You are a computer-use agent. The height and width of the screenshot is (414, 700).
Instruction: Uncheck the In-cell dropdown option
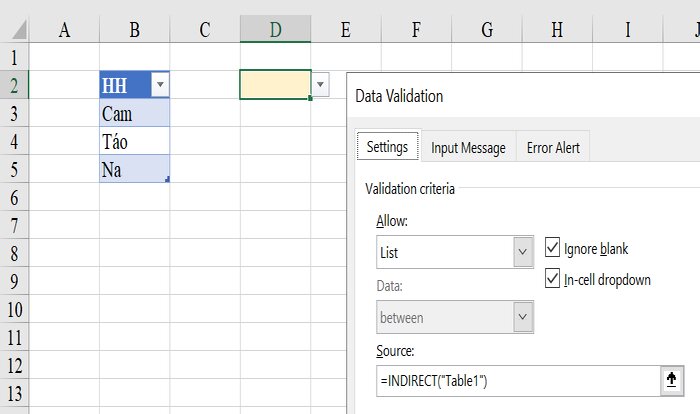[552, 279]
